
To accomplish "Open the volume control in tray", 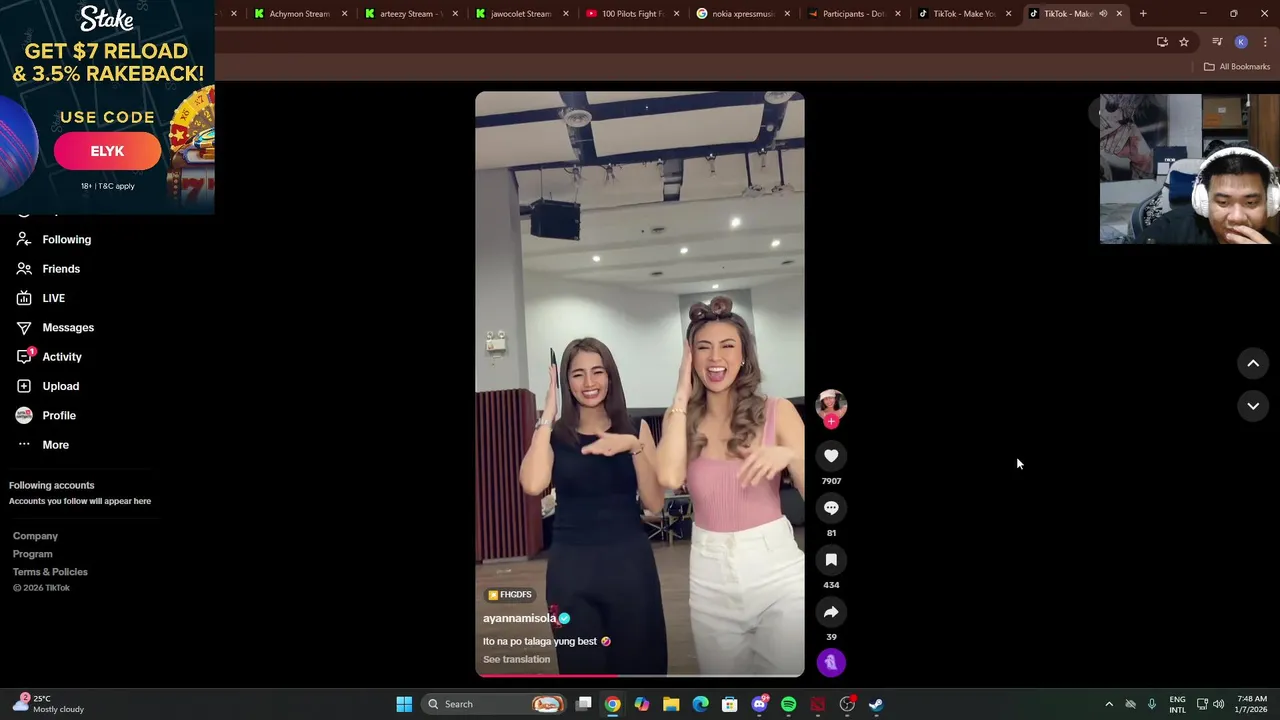I will [1218, 704].
